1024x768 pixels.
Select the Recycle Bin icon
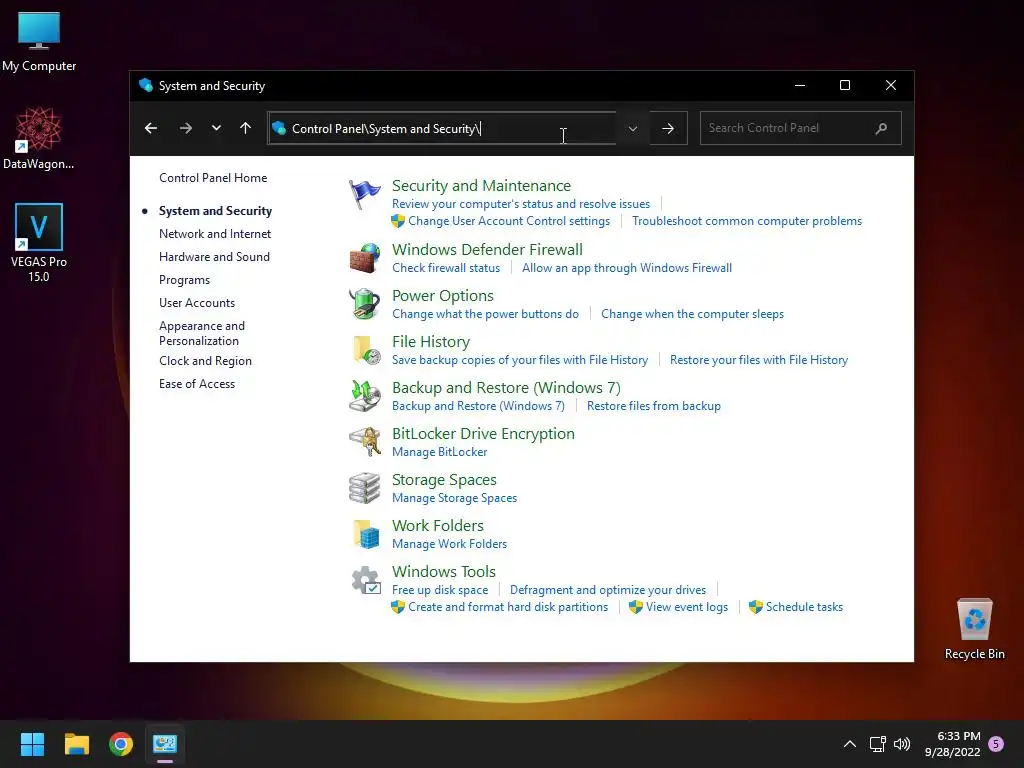(974, 629)
